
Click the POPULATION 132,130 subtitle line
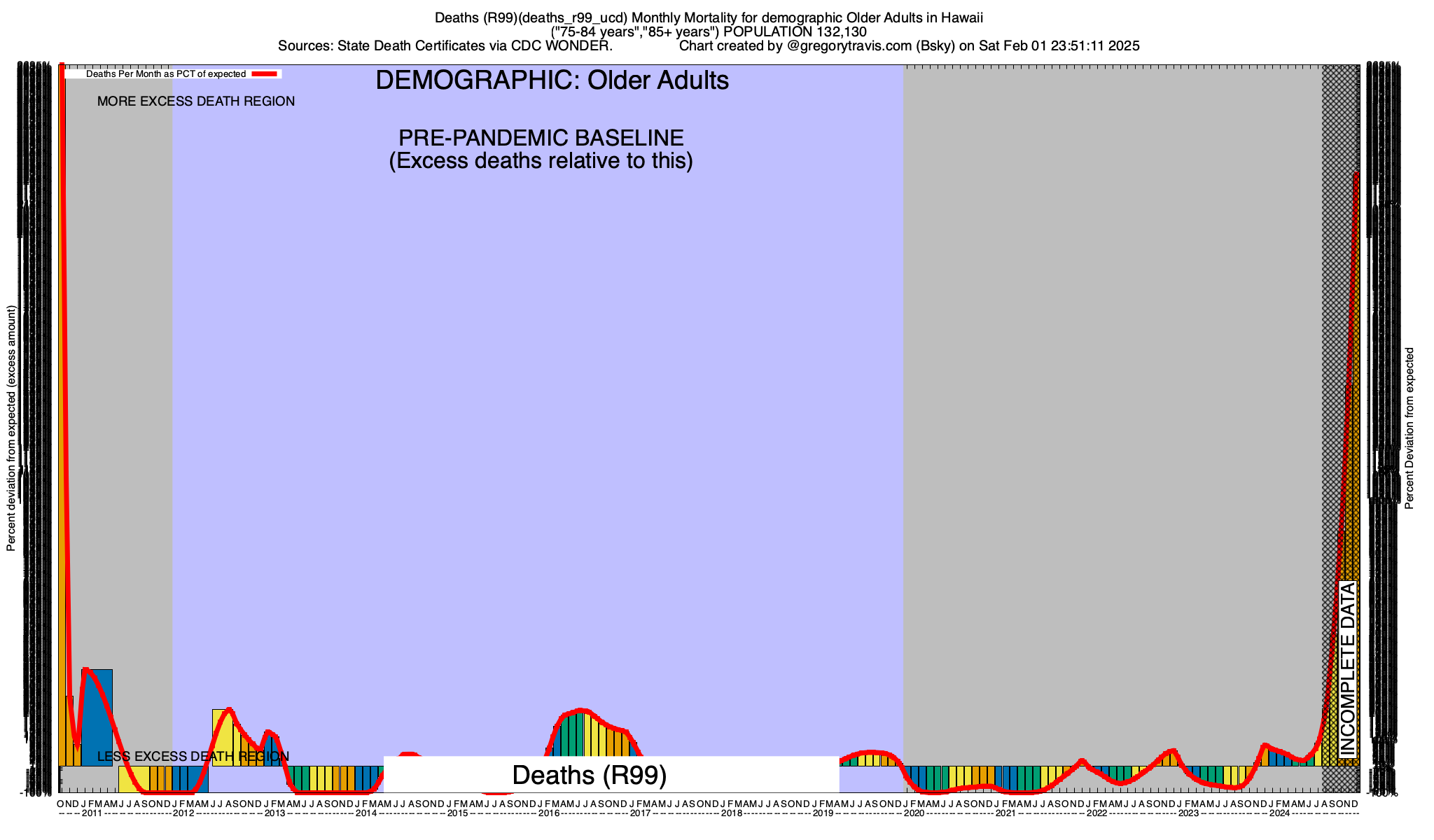[x=709, y=31]
